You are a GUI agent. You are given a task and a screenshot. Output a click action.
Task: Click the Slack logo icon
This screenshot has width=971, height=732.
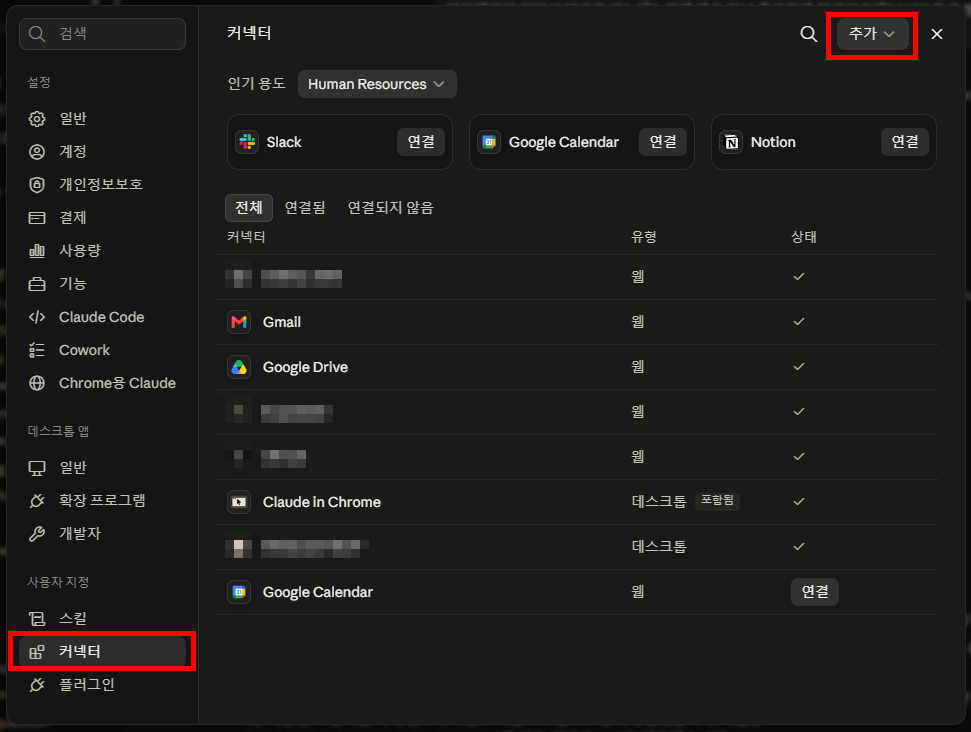click(x=247, y=142)
